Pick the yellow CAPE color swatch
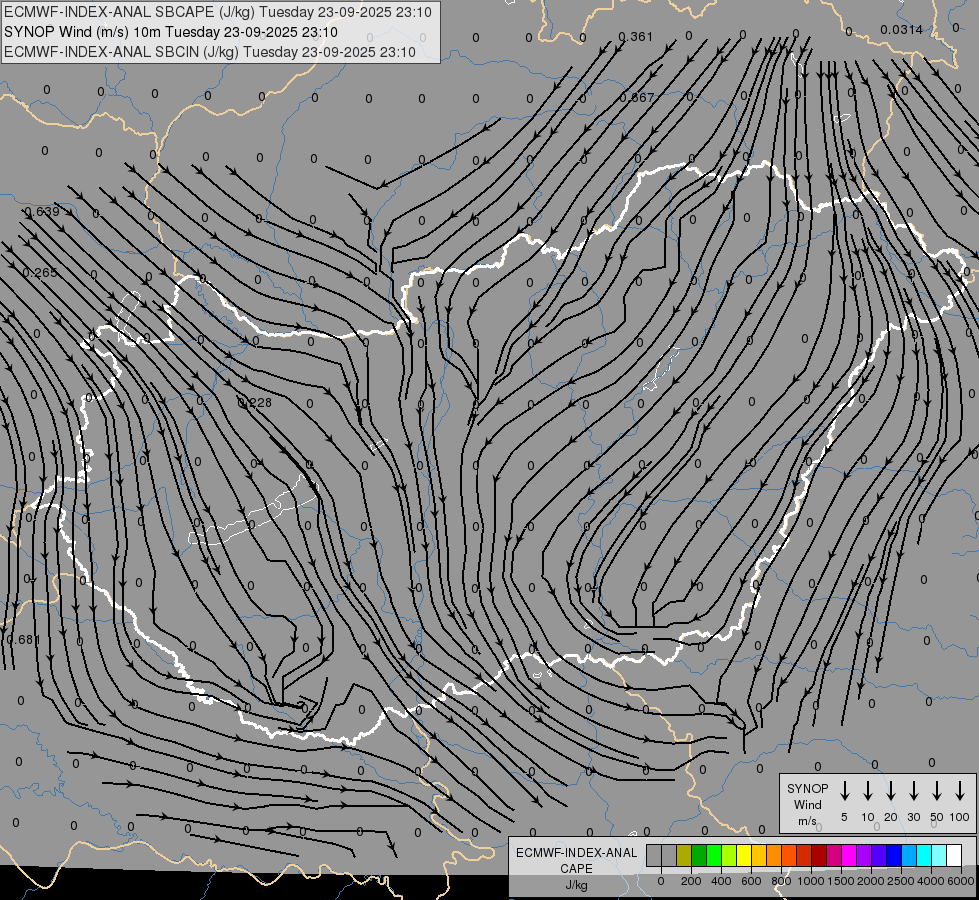Viewport: 979px width, 900px height. pos(744,855)
